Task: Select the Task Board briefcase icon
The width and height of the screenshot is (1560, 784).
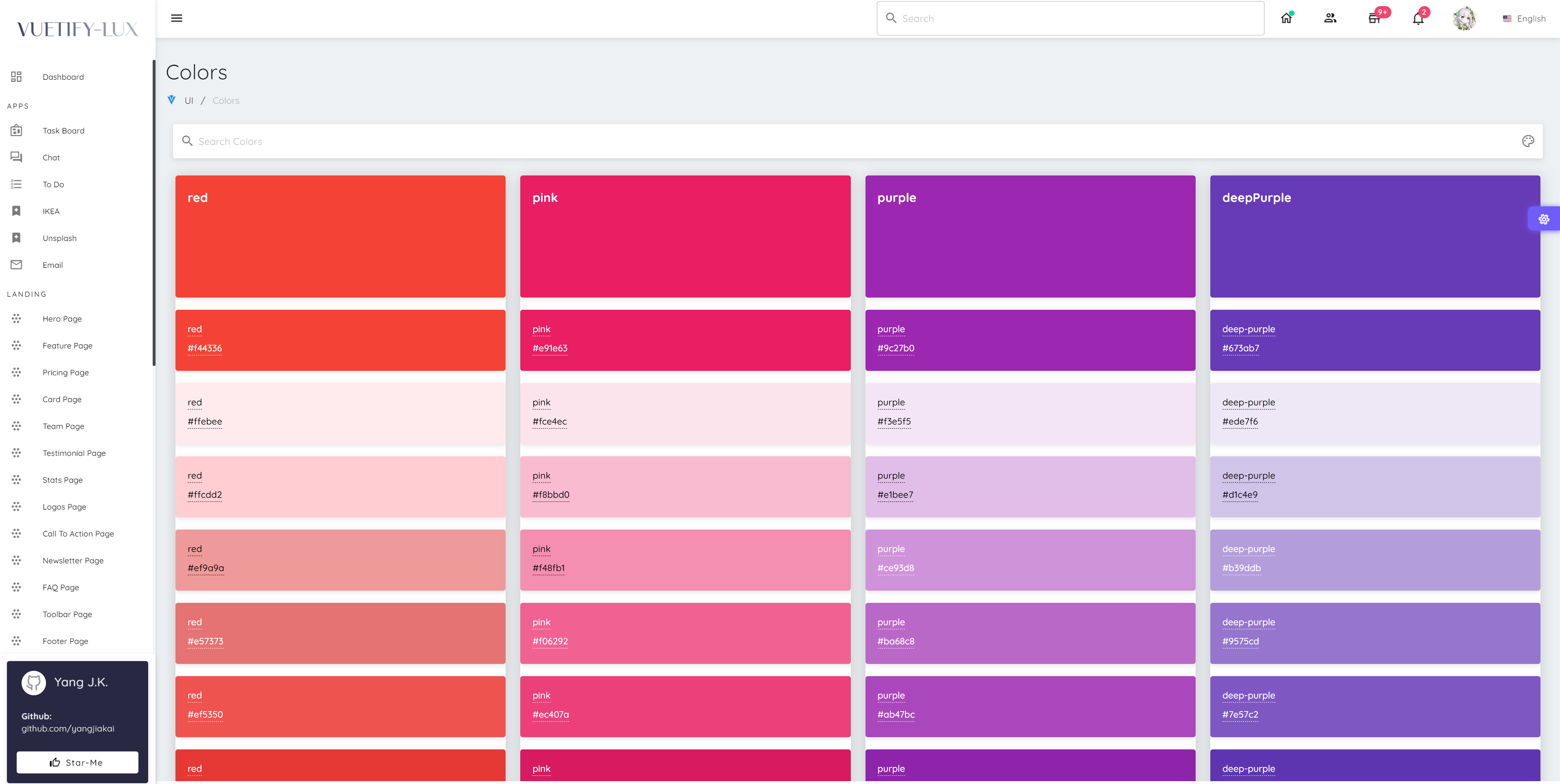Action: [x=16, y=130]
